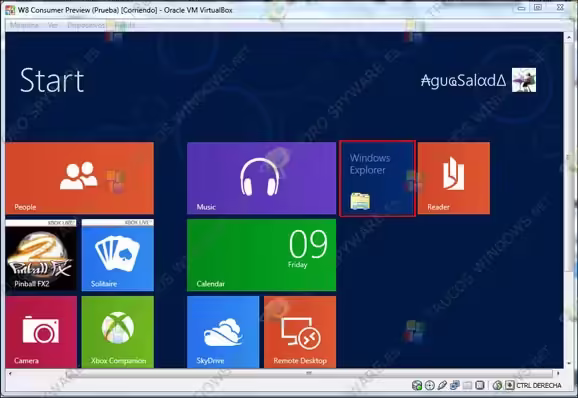
Task: Click the display status icon in status bar
Action: [x=480, y=385]
